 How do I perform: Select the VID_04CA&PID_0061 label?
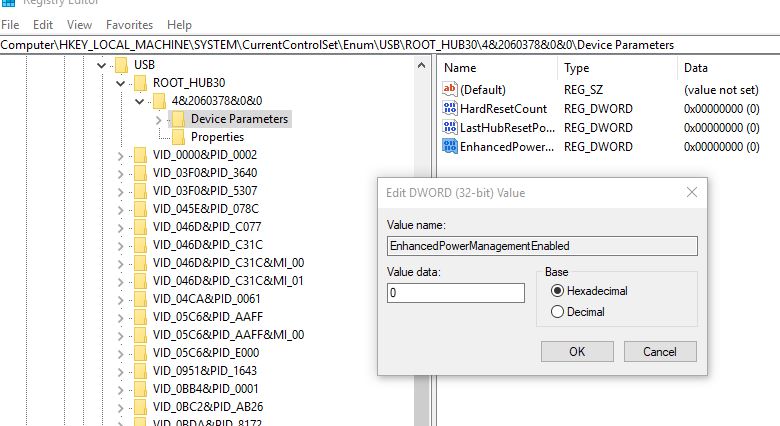coord(206,299)
